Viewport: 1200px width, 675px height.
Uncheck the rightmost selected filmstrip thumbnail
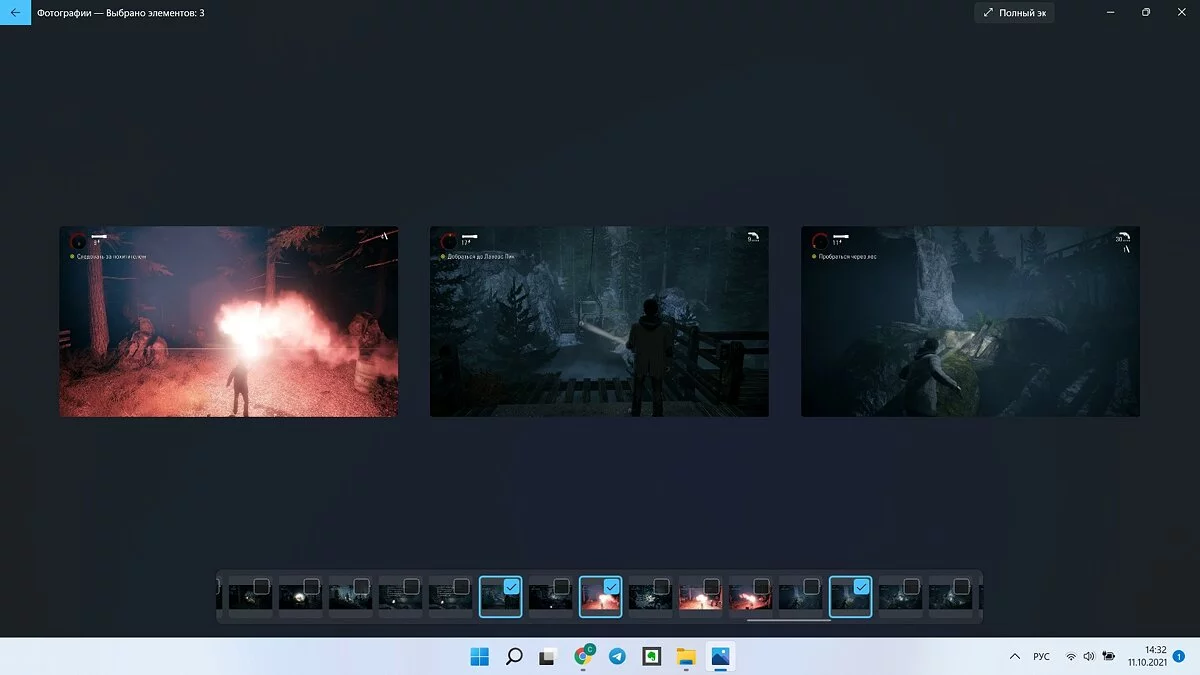[x=861, y=586]
